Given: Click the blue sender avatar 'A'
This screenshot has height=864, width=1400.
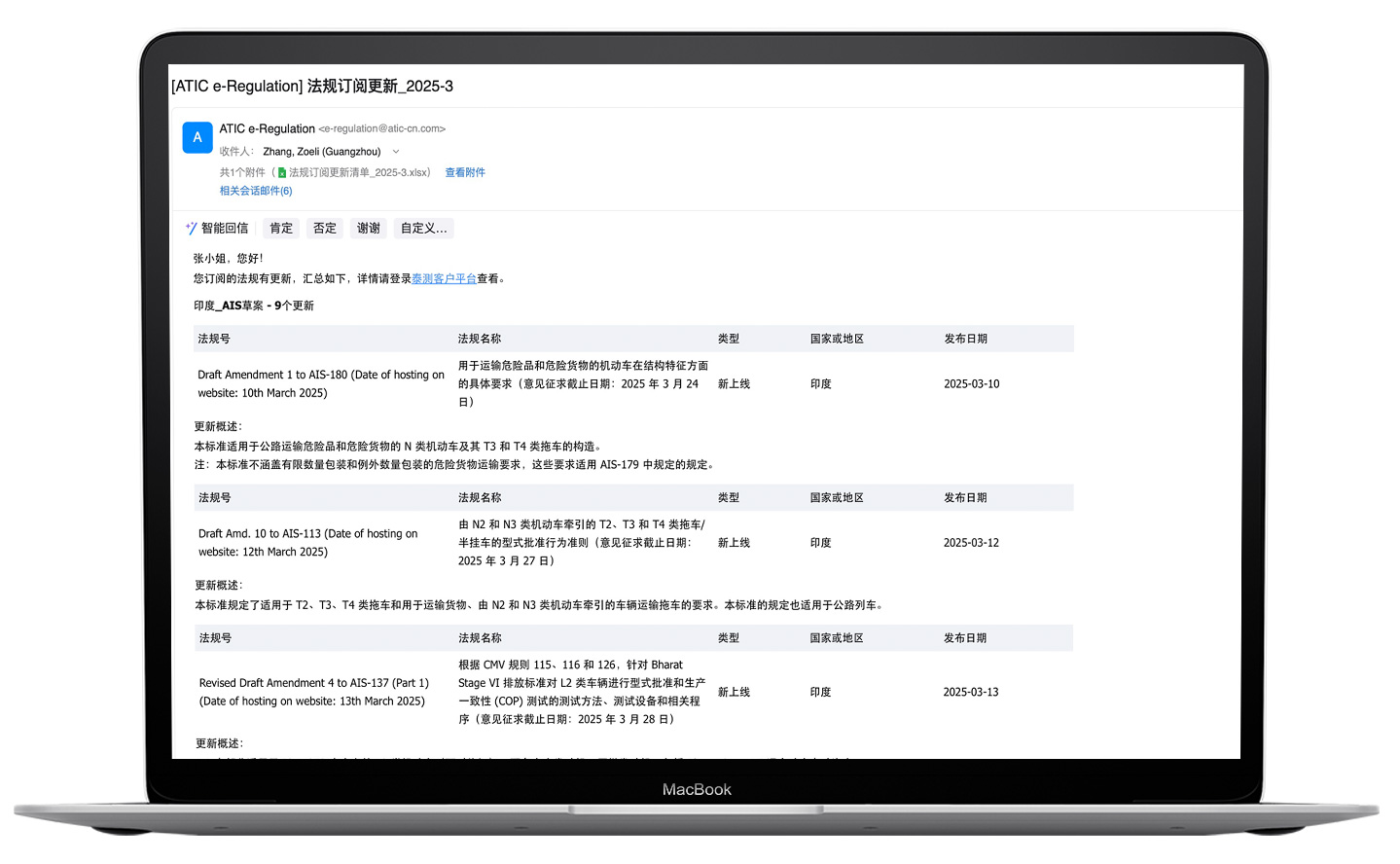Looking at the screenshot, I should tap(197, 138).
